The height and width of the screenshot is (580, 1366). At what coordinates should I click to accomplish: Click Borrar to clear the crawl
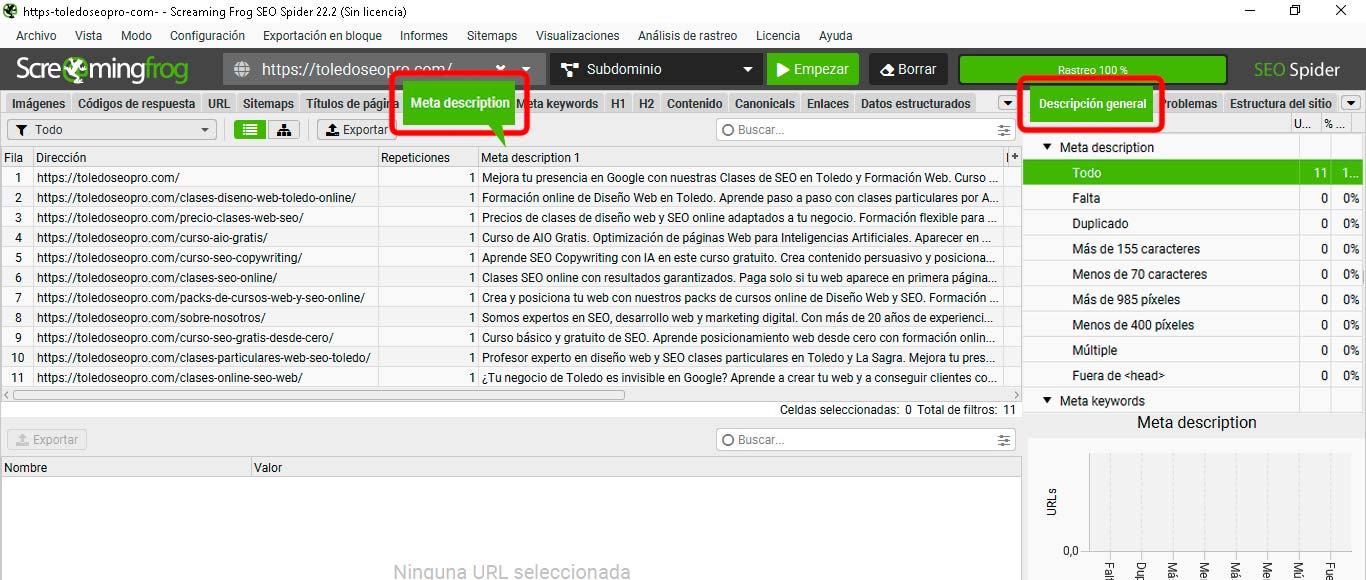coord(907,69)
